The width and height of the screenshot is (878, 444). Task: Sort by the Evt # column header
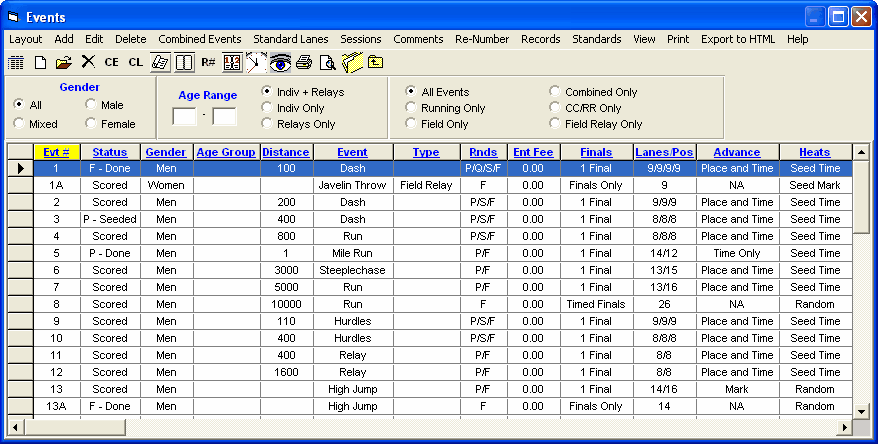pyautogui.click(x=57, y=152)
